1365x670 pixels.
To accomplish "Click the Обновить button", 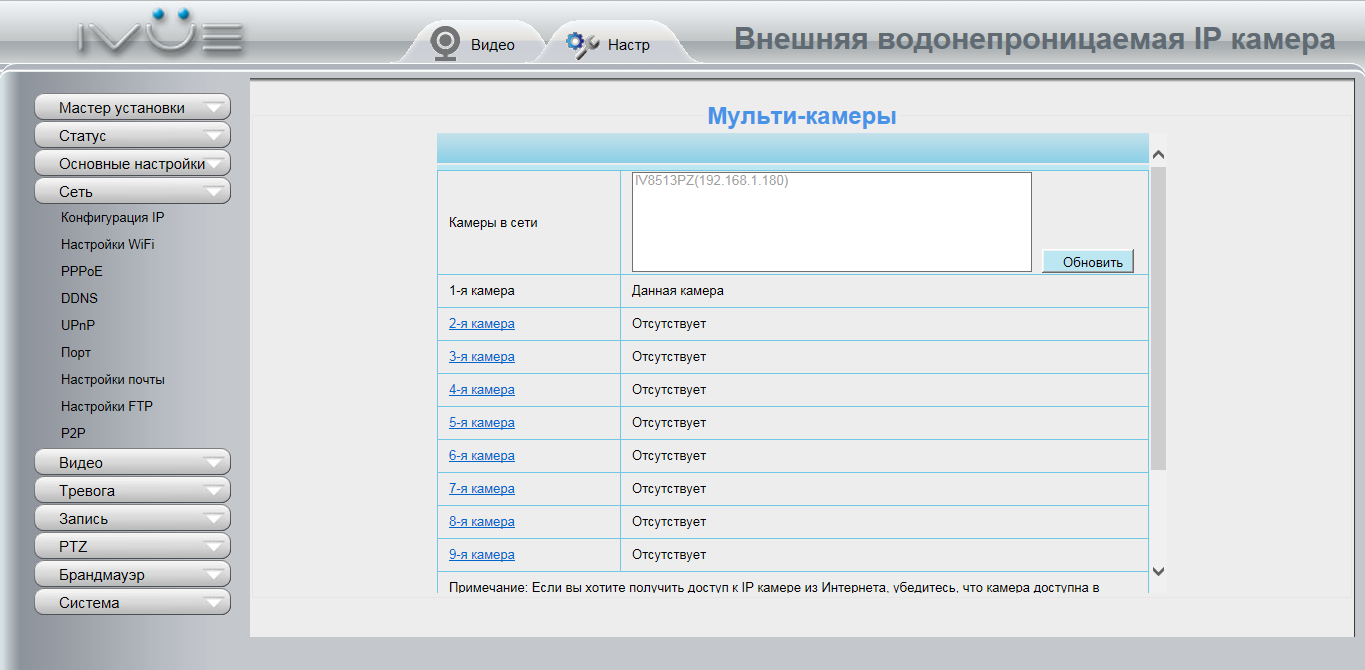I will pos(1088,262).
